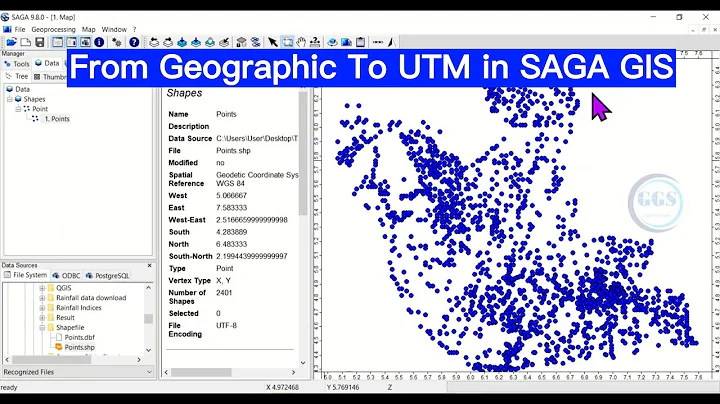The height and width of the screenshot is (404, 720).
Task: Toggle the Show Object Properties panel button
Action: coord(72,42)
